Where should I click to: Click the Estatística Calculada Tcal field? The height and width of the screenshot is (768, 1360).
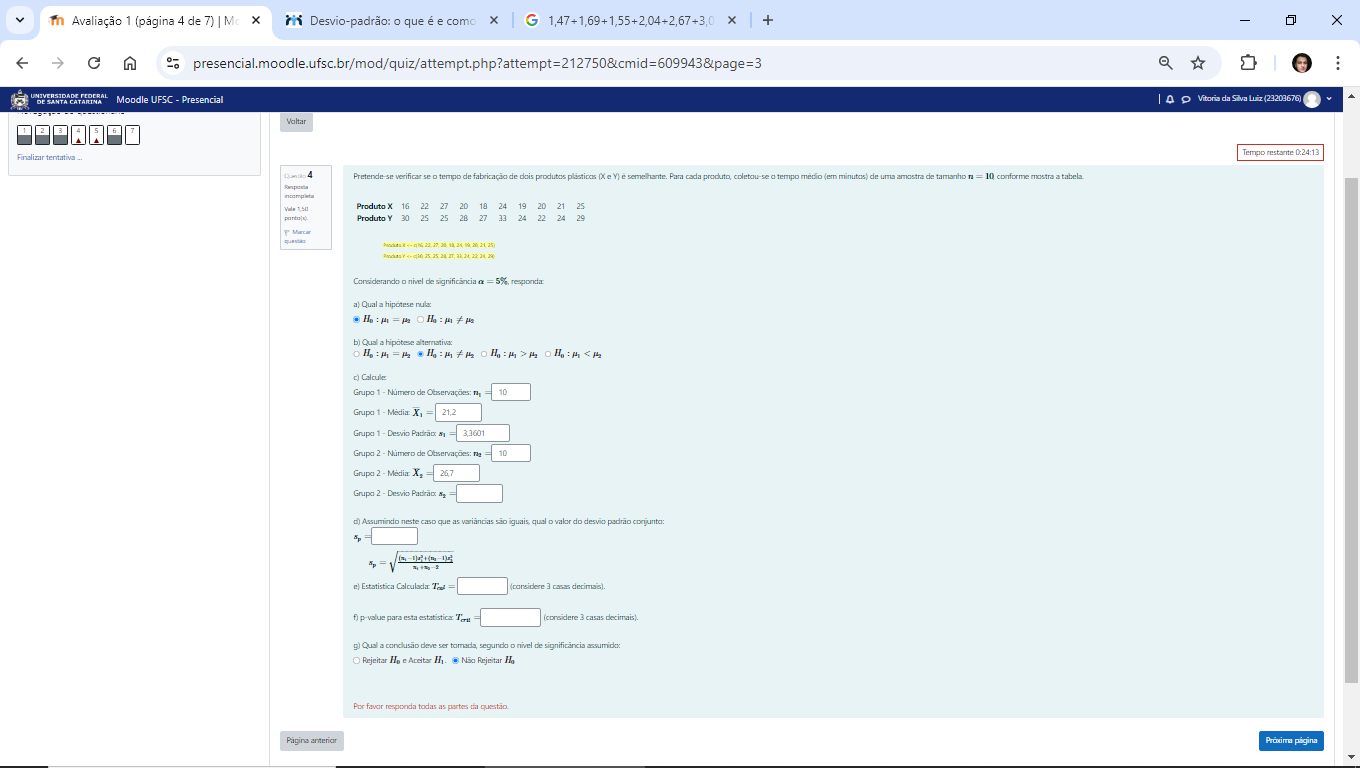point(482,586)
